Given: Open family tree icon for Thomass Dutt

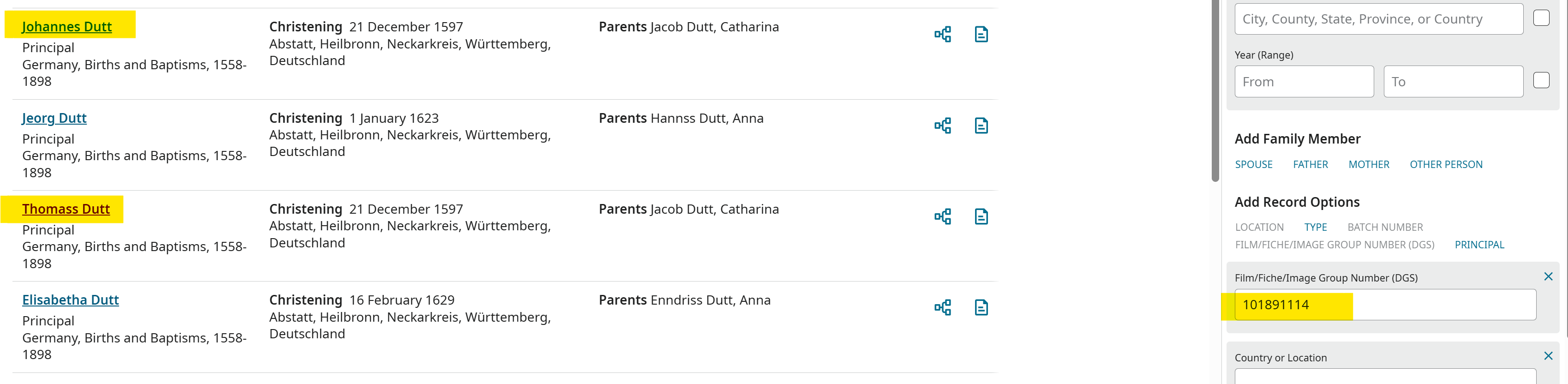Looking at the screenshot, I should 942,216.
